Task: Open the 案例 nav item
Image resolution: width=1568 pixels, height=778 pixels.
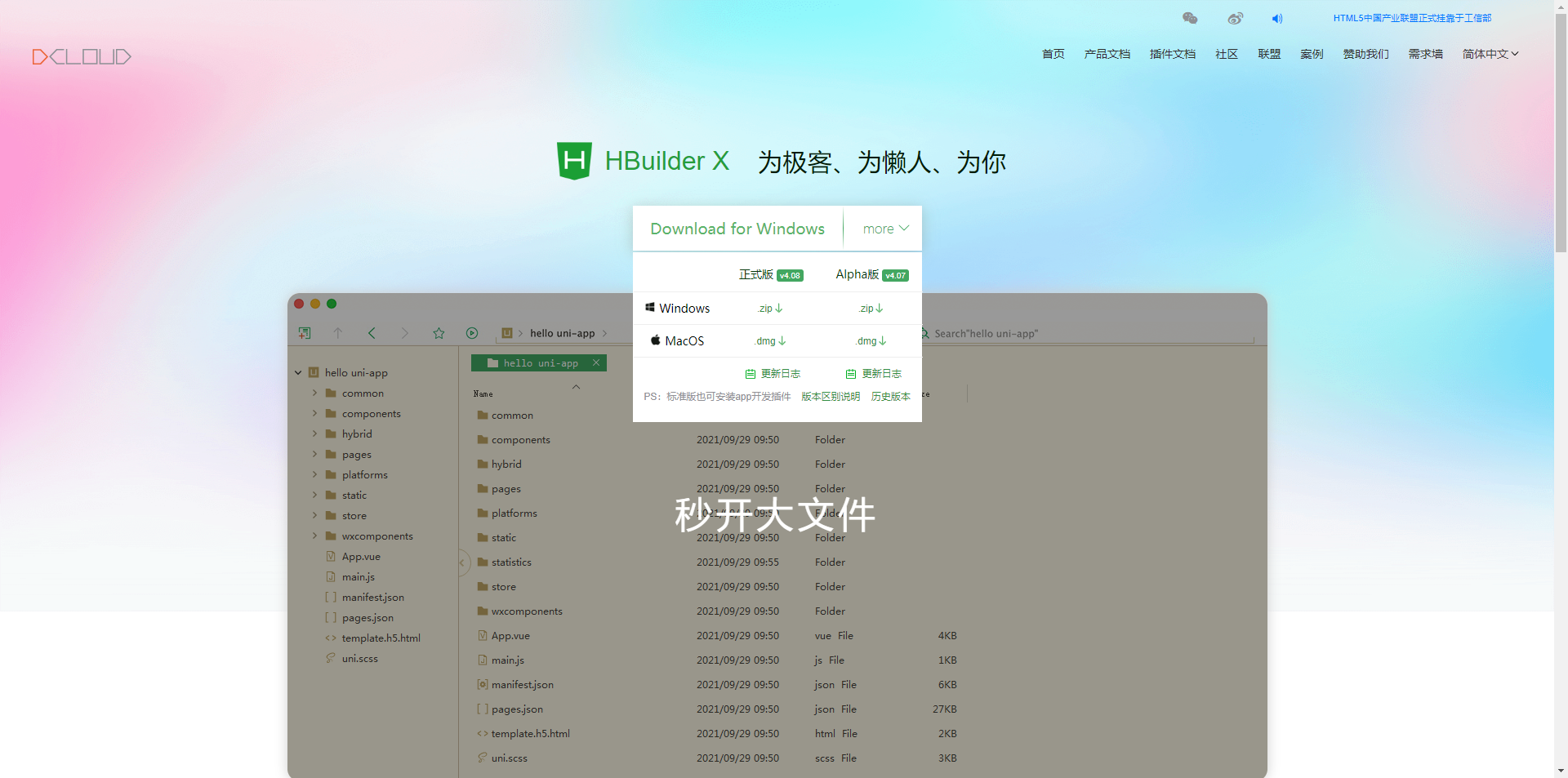Action: tap(1312, 54)
